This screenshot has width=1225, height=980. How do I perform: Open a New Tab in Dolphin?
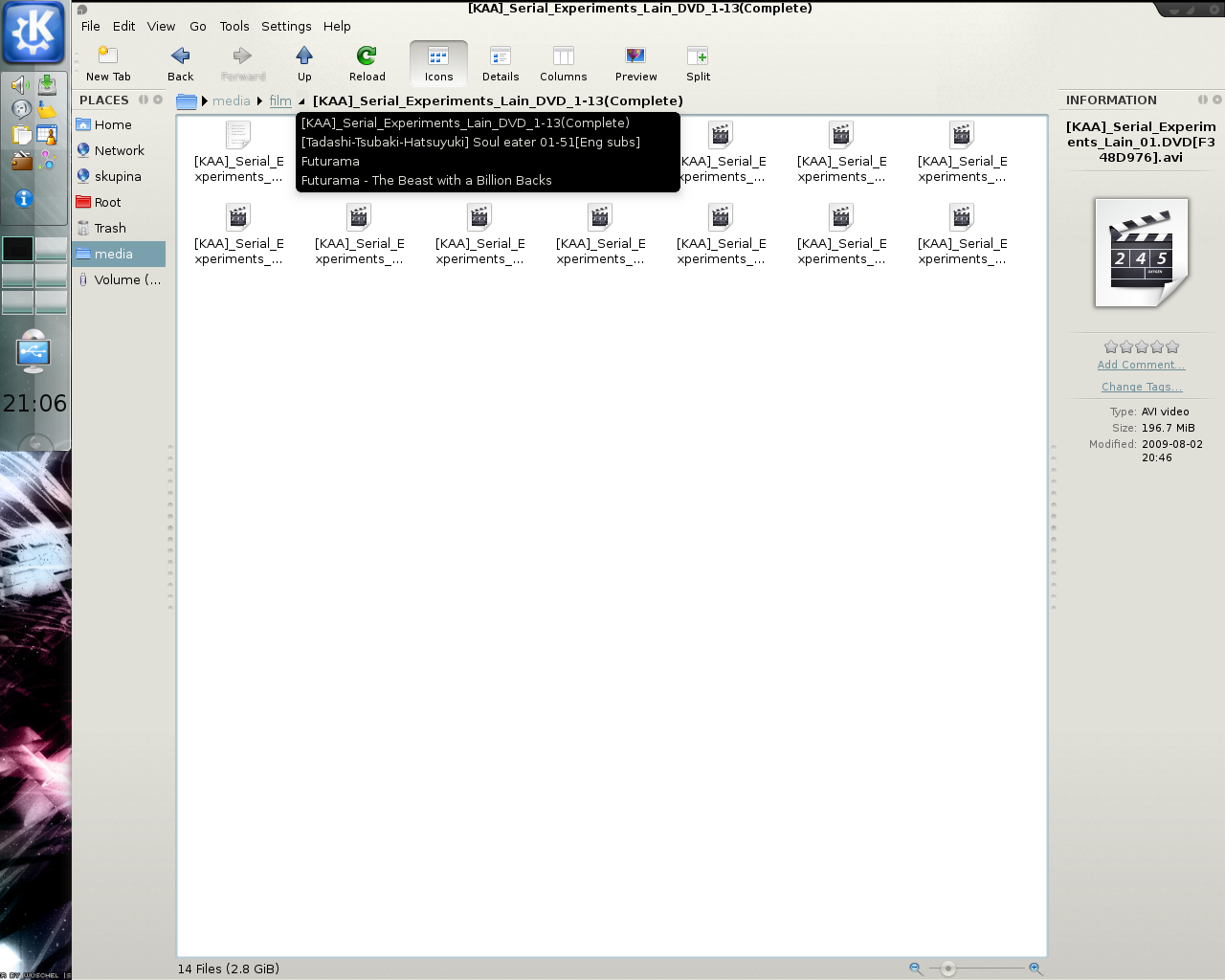tap(108, 63)
